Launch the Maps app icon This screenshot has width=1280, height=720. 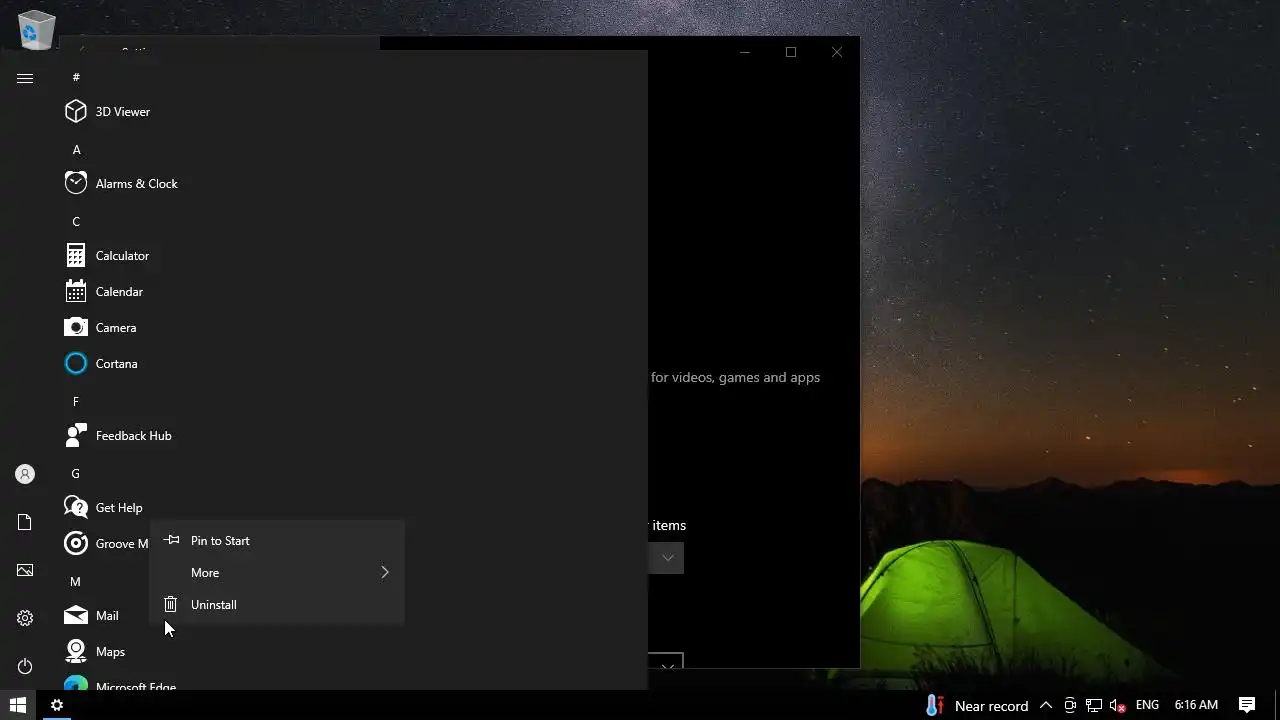[76, 652]
